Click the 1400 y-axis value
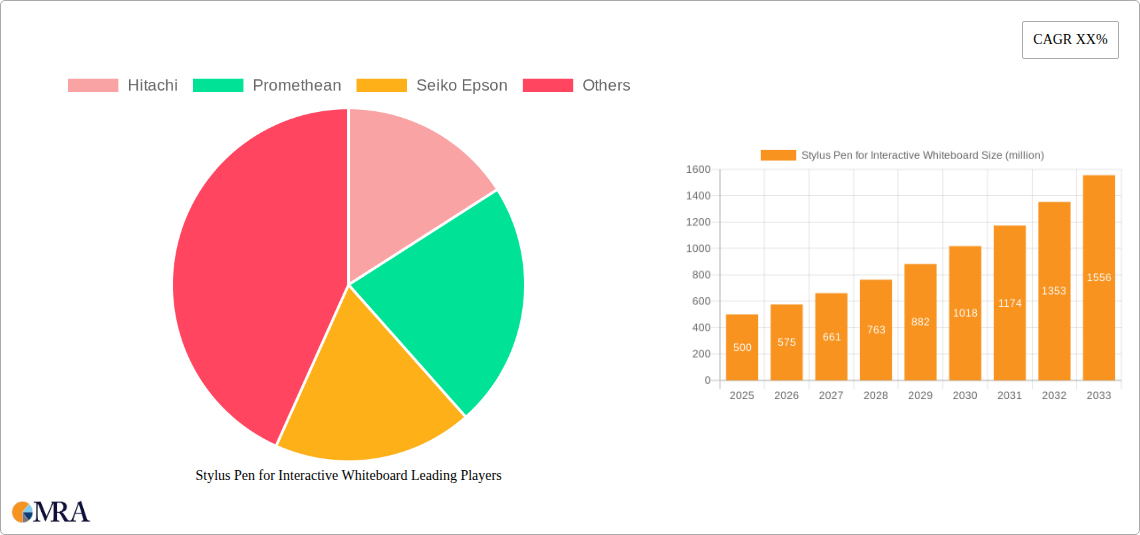 point(698,196)
